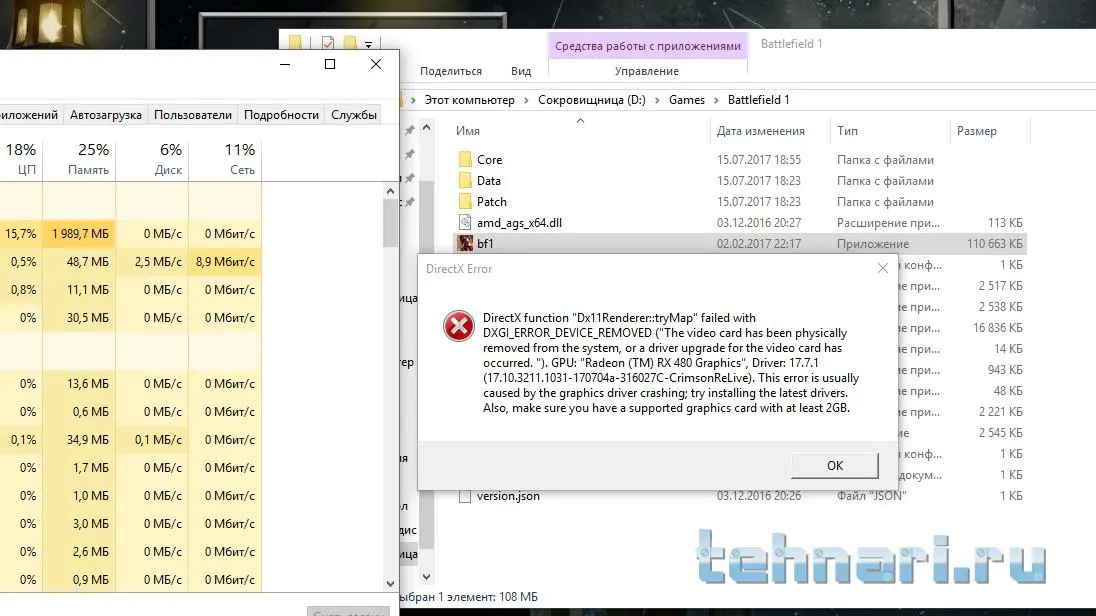Image resolution: width=1096 pixels, height=616 pixels.
Task: Open the Поделиться ribbon tab in Explorer
Action: [451, 71]
